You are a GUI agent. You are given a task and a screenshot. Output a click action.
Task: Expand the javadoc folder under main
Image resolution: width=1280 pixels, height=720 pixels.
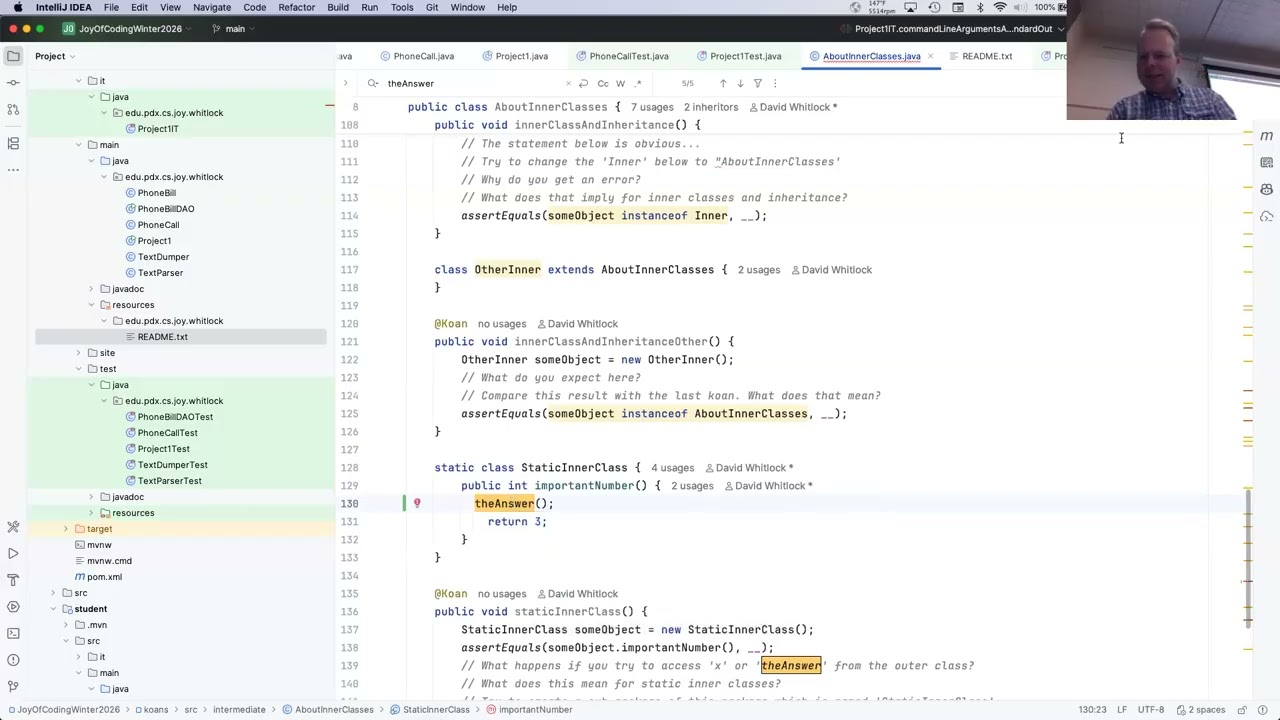(91, 289)
